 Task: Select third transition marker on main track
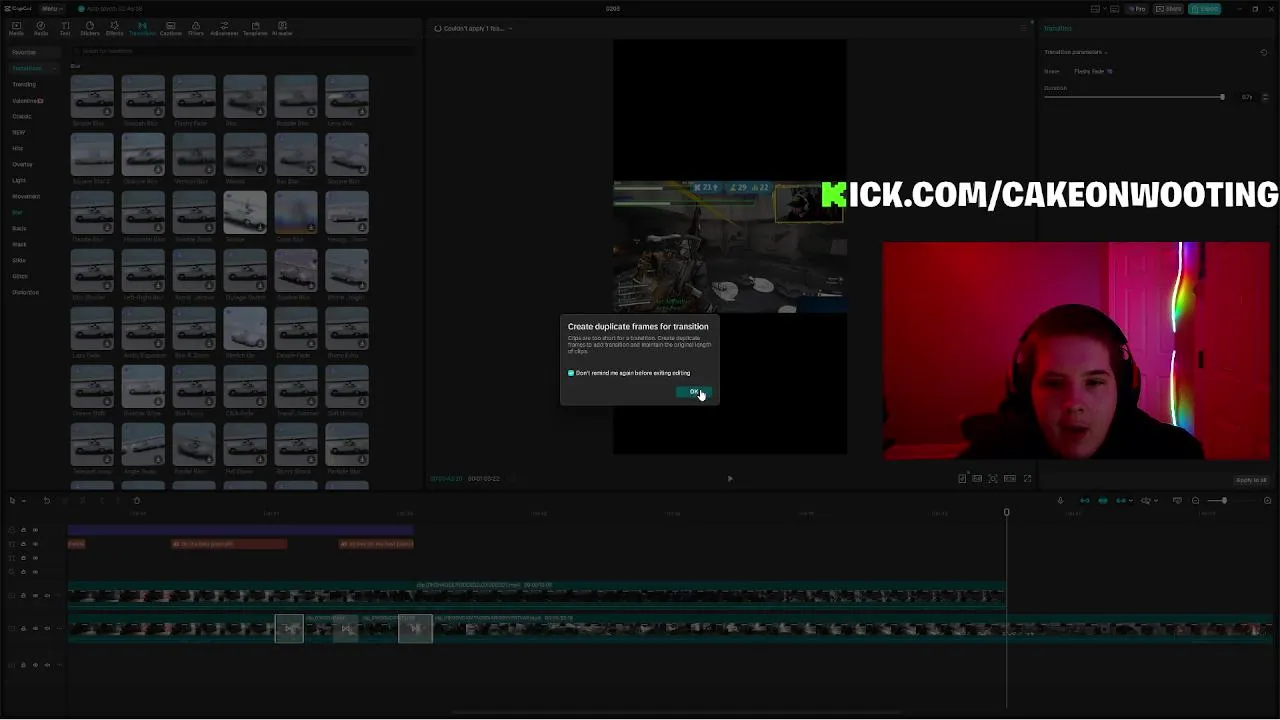415,629
